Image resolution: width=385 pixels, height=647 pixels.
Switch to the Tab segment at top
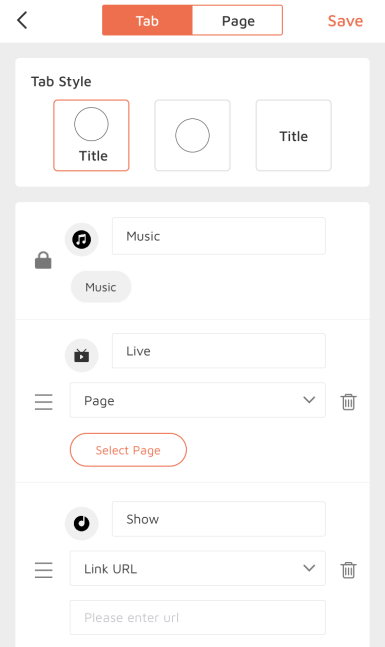pyautogui.click(x=147, y=20)
